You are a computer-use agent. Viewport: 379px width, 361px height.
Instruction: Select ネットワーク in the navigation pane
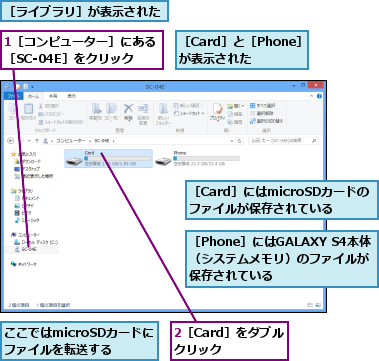tap(24, 264)
